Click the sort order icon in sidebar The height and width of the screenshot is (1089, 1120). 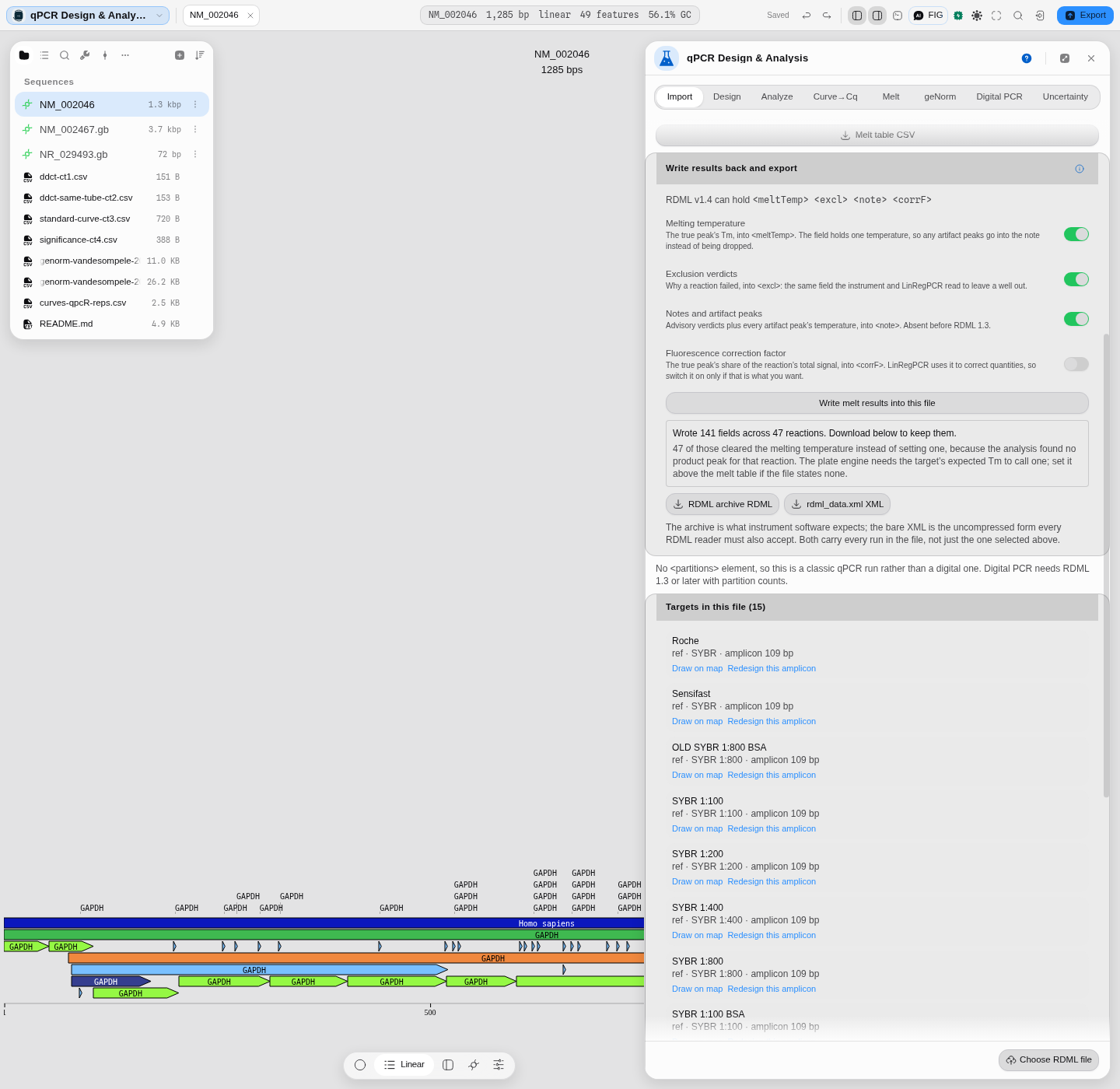point(200,55)
